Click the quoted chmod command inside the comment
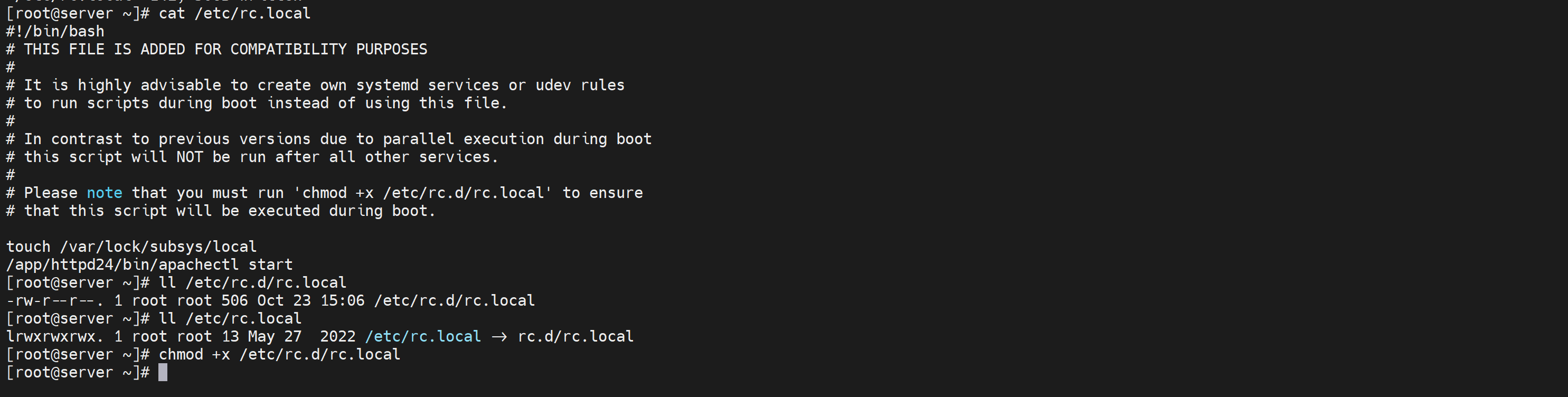The image size is (1568, 397). (422, 193)
